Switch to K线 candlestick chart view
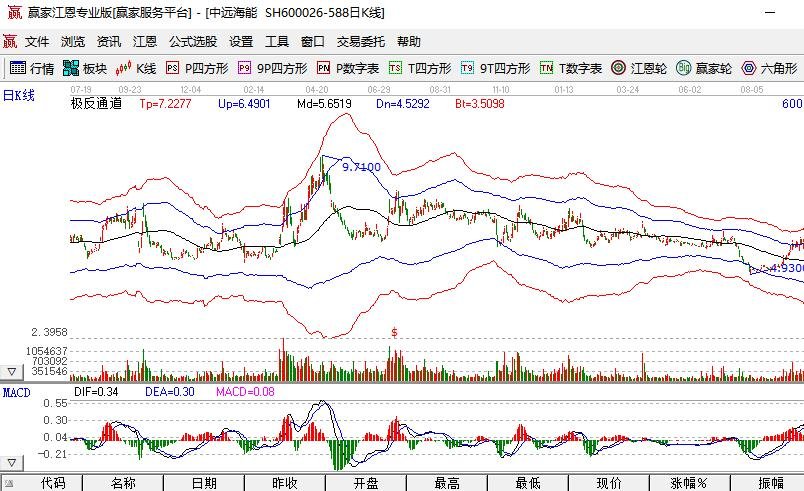The height and width of the screenshot is (491, 804). click(x=136, y=69)
